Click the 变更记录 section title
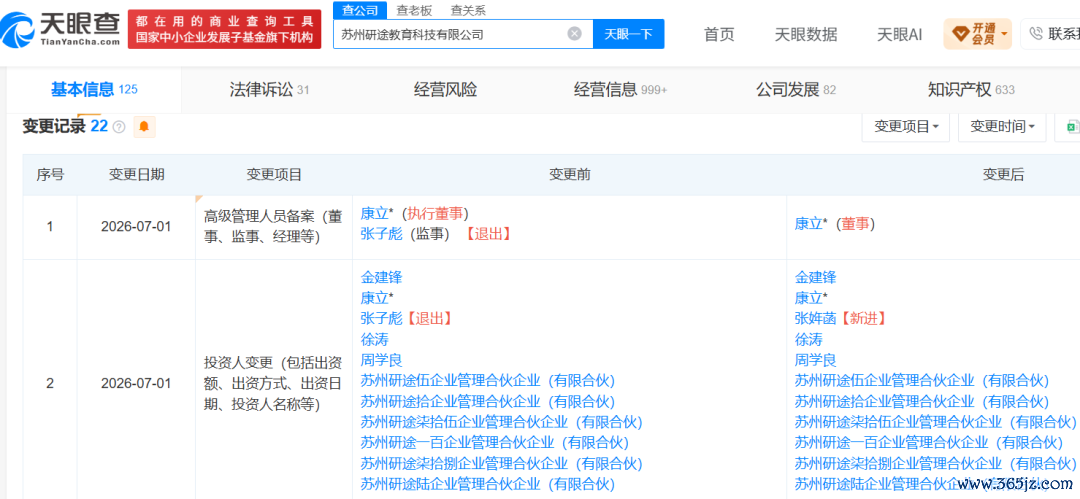The width and height of the screenshot is (1080, 499). click(x=54, y=126)
